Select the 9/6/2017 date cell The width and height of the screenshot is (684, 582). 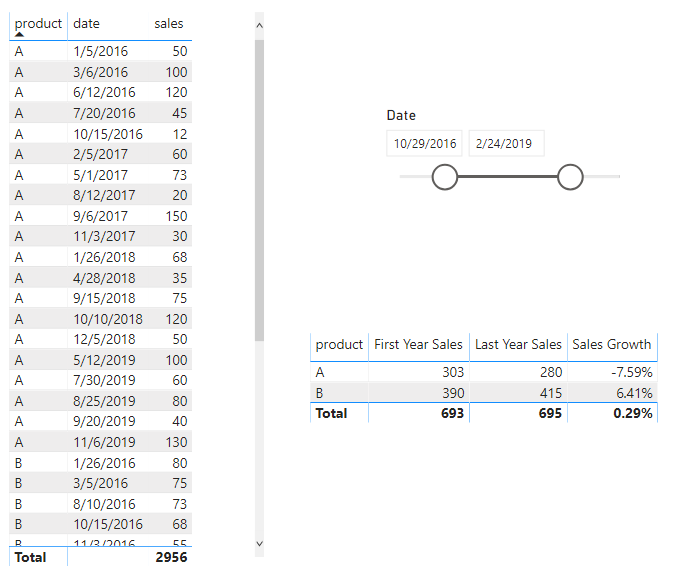click(100, 216)
